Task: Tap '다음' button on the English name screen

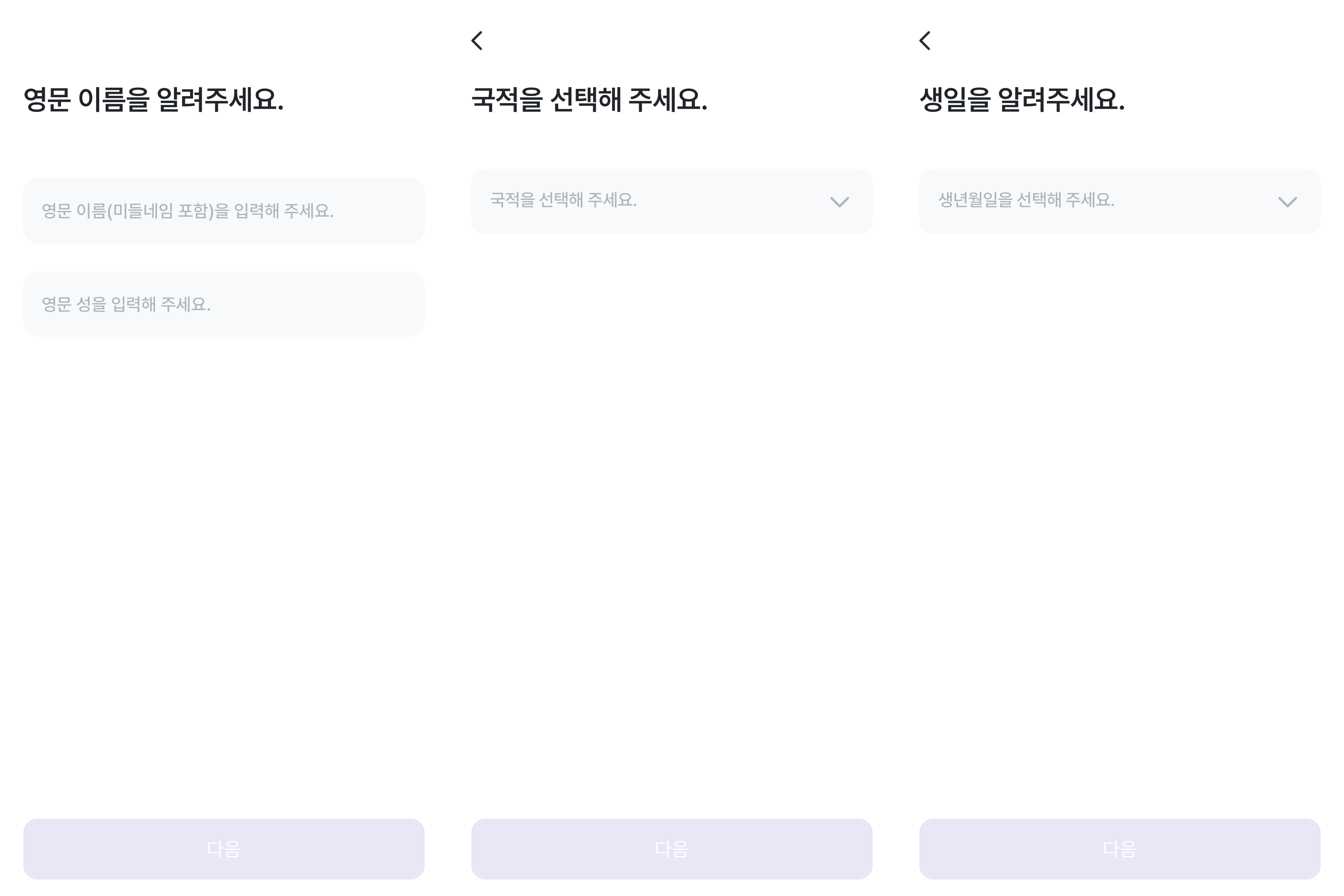Action: pyautogui.click(x=224, y=849)
